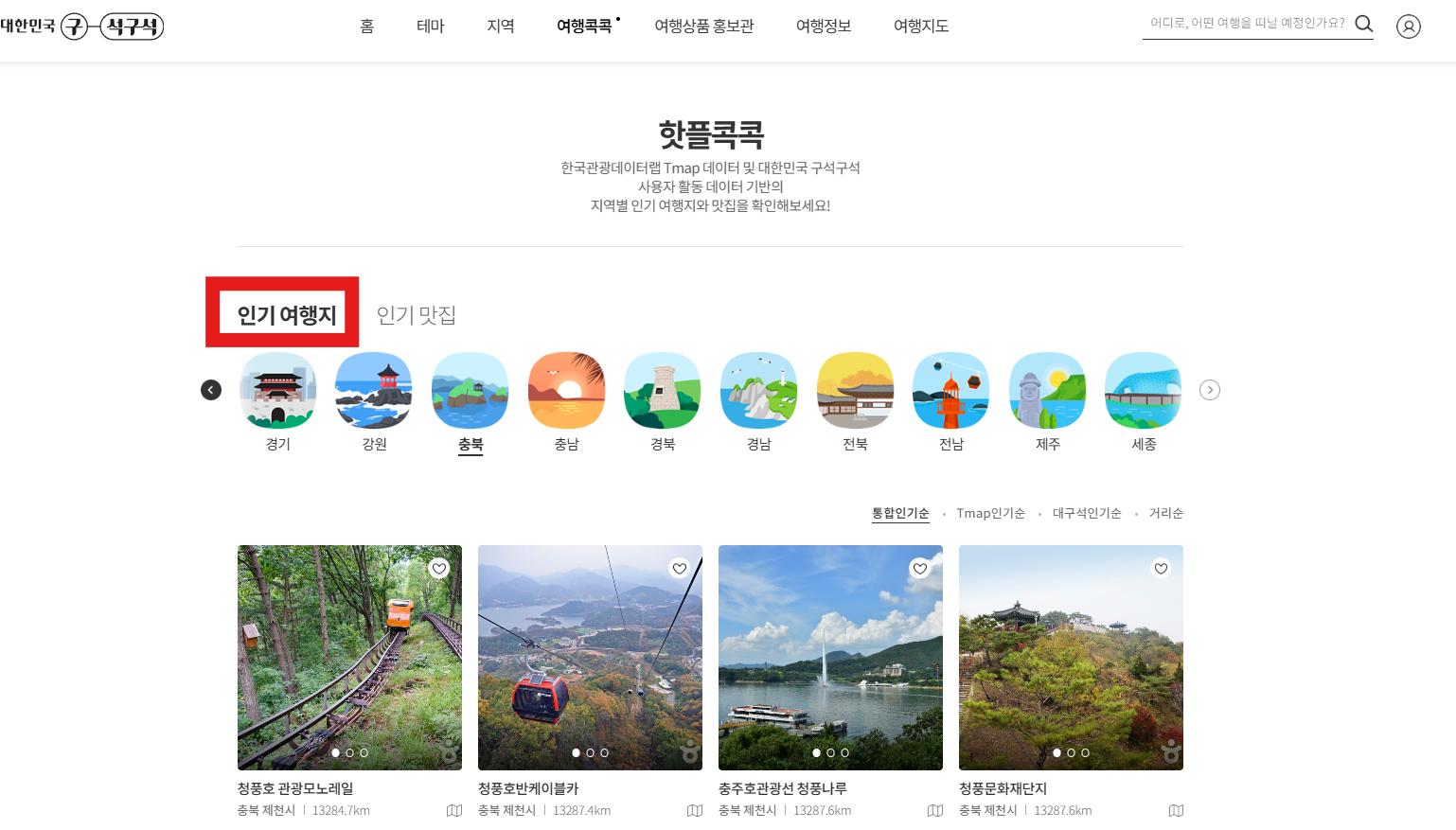The height and width of the screenshot is (830, 1456).
Task: Click the search magnifier icon
Action: (x=1363, y=24)
